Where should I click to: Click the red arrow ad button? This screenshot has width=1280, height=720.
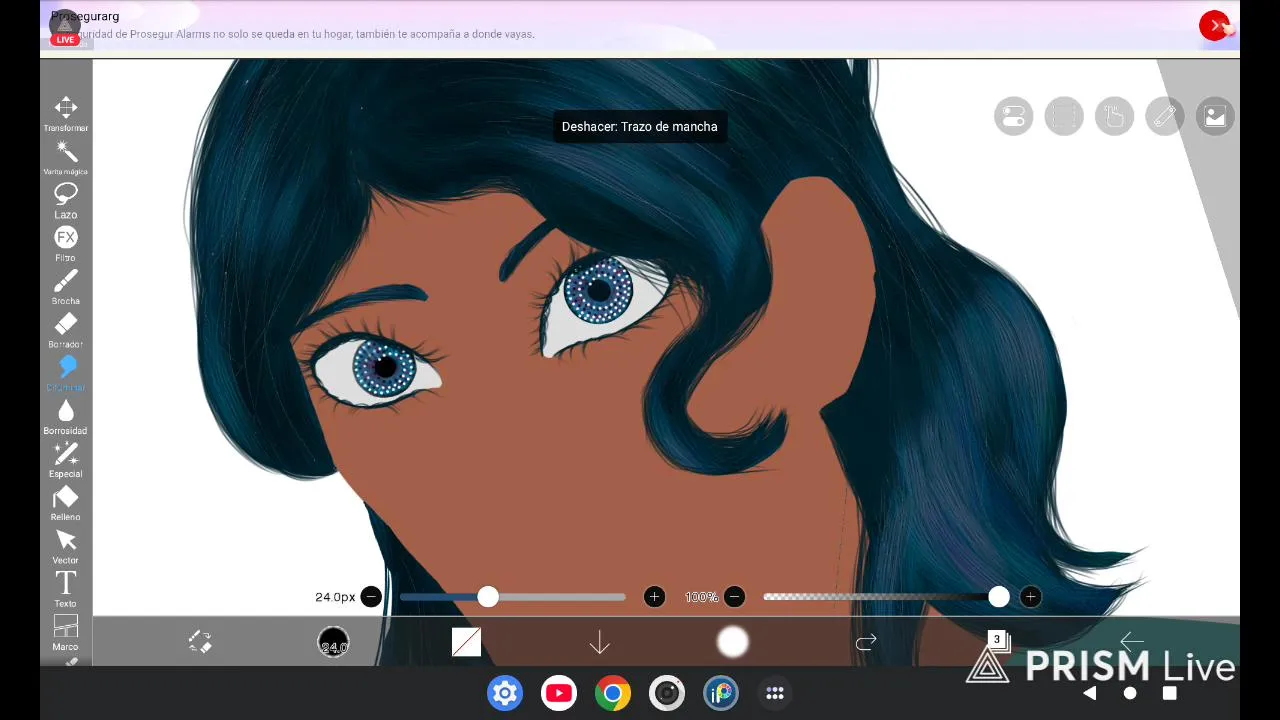coord(1214,26)
